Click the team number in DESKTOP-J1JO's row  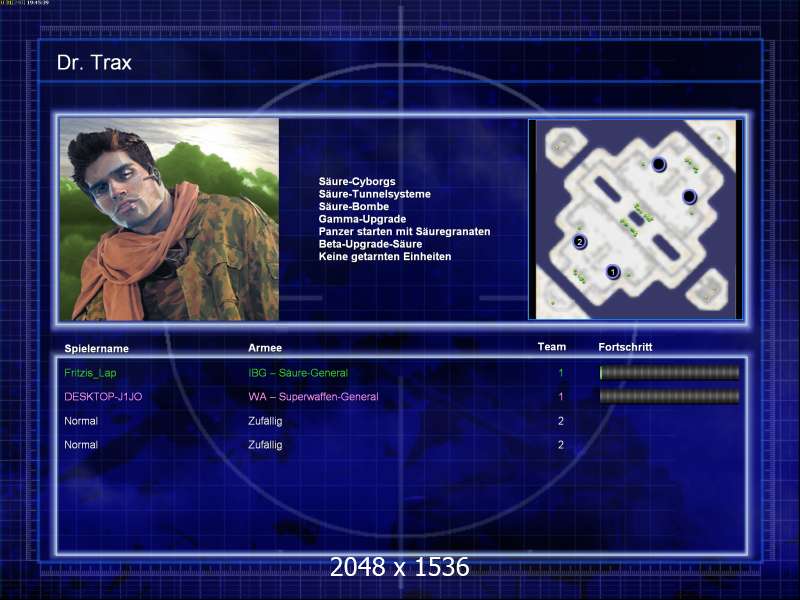click(561, 396)
